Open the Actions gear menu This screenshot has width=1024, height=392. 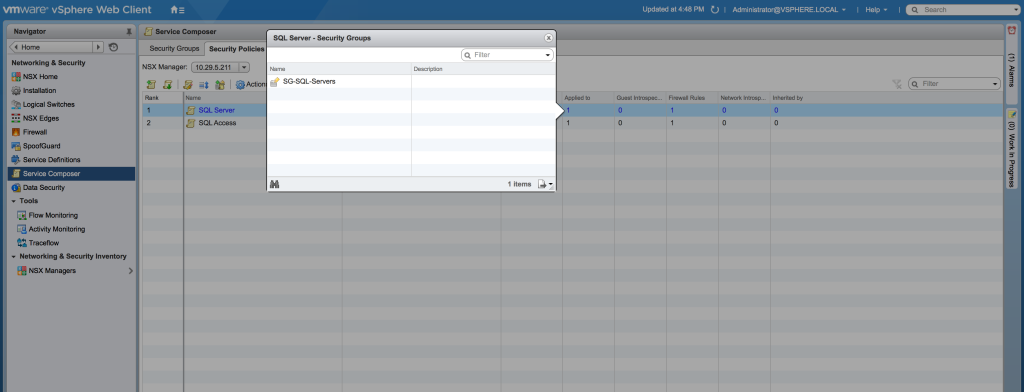coord(251,84)
